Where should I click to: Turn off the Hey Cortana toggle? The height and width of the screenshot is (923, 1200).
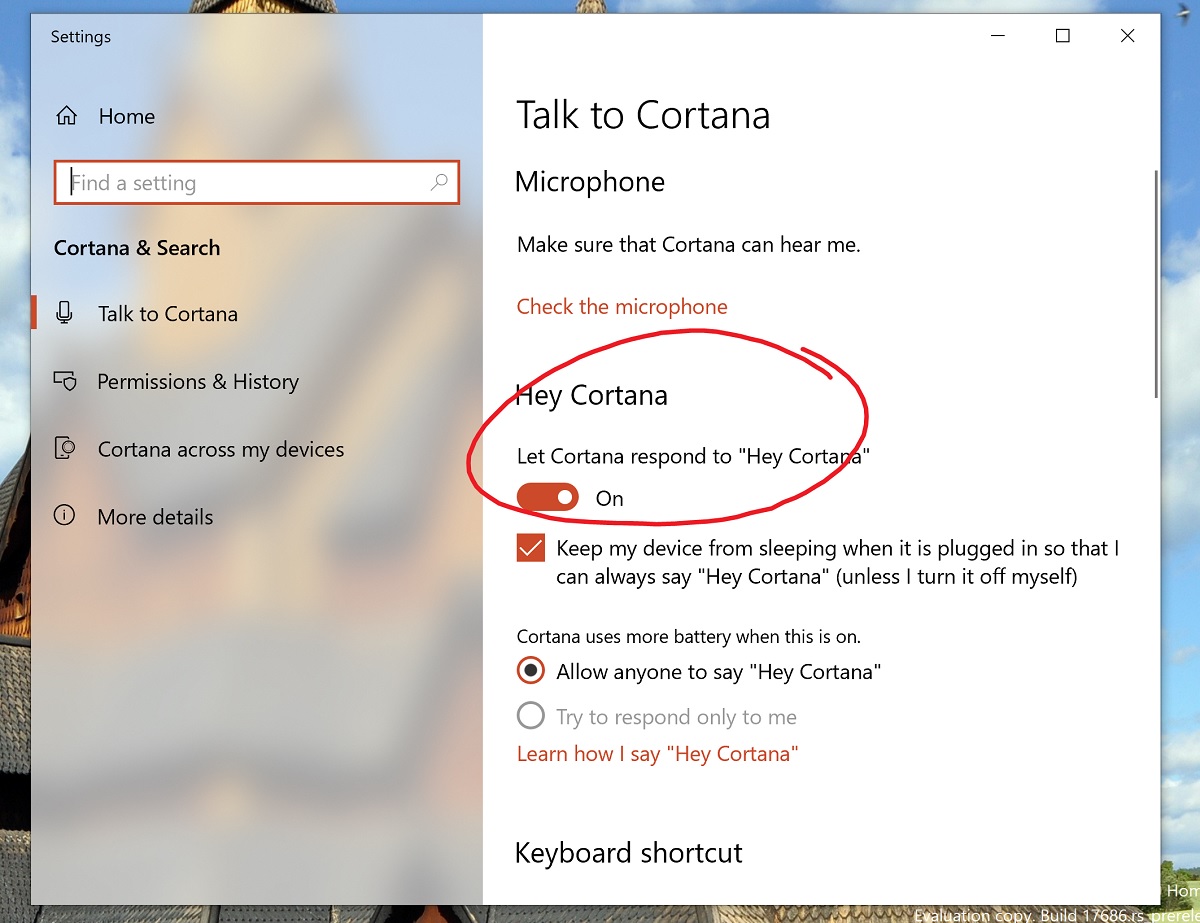tap(548, 497)
